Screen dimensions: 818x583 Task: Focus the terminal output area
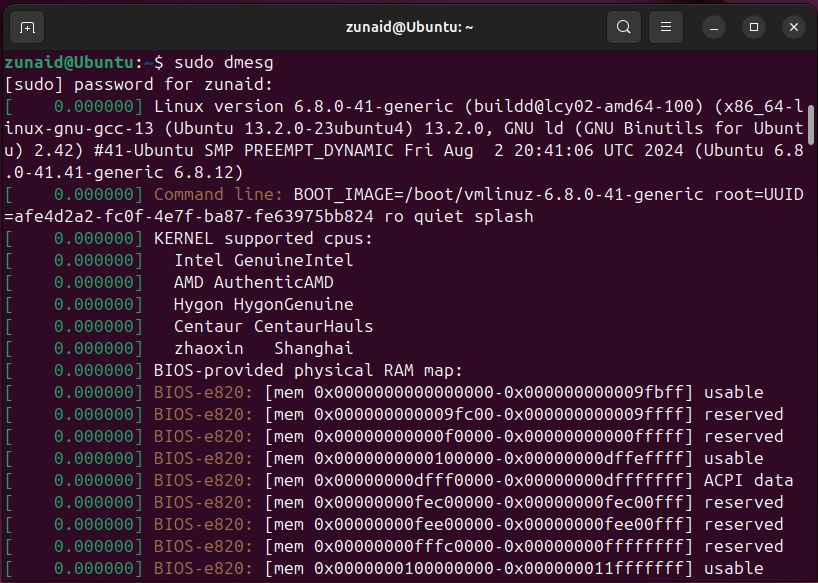point(400,350)
